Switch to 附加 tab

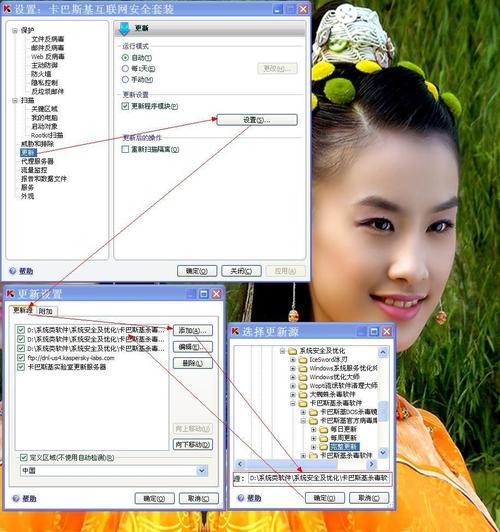[x=46, y=311]
